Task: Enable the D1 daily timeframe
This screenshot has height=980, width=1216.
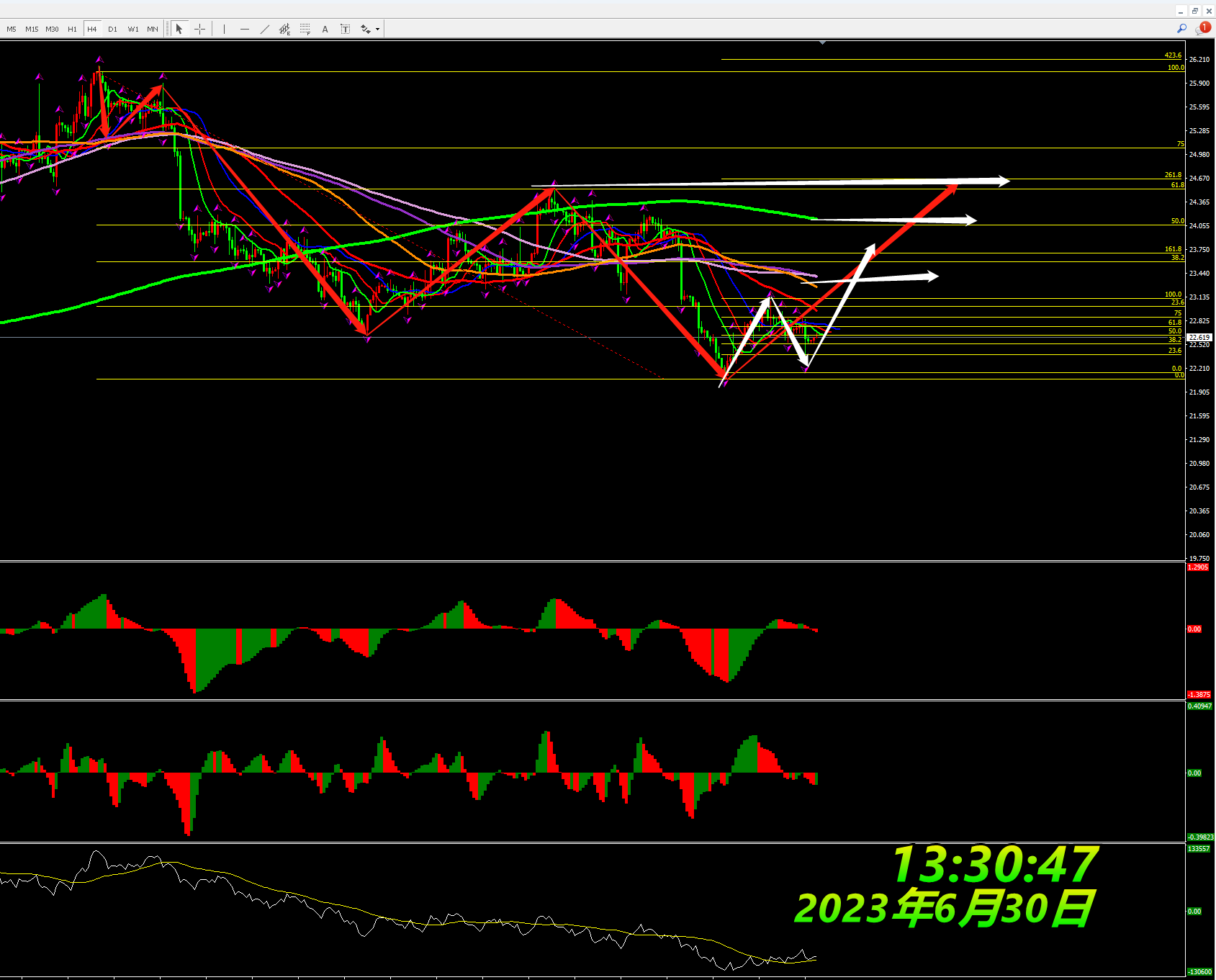Action: (112, 29)
